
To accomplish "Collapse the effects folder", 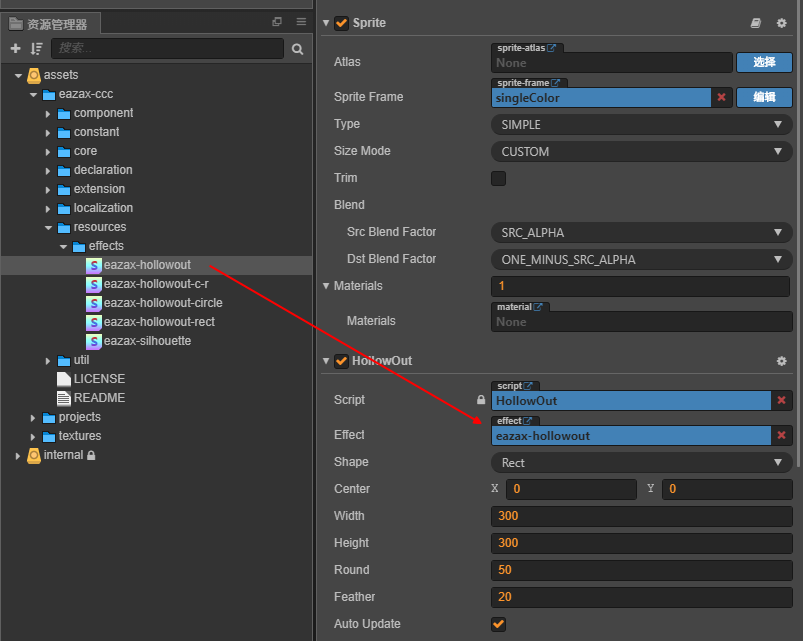I will click(x=64, y=247).
